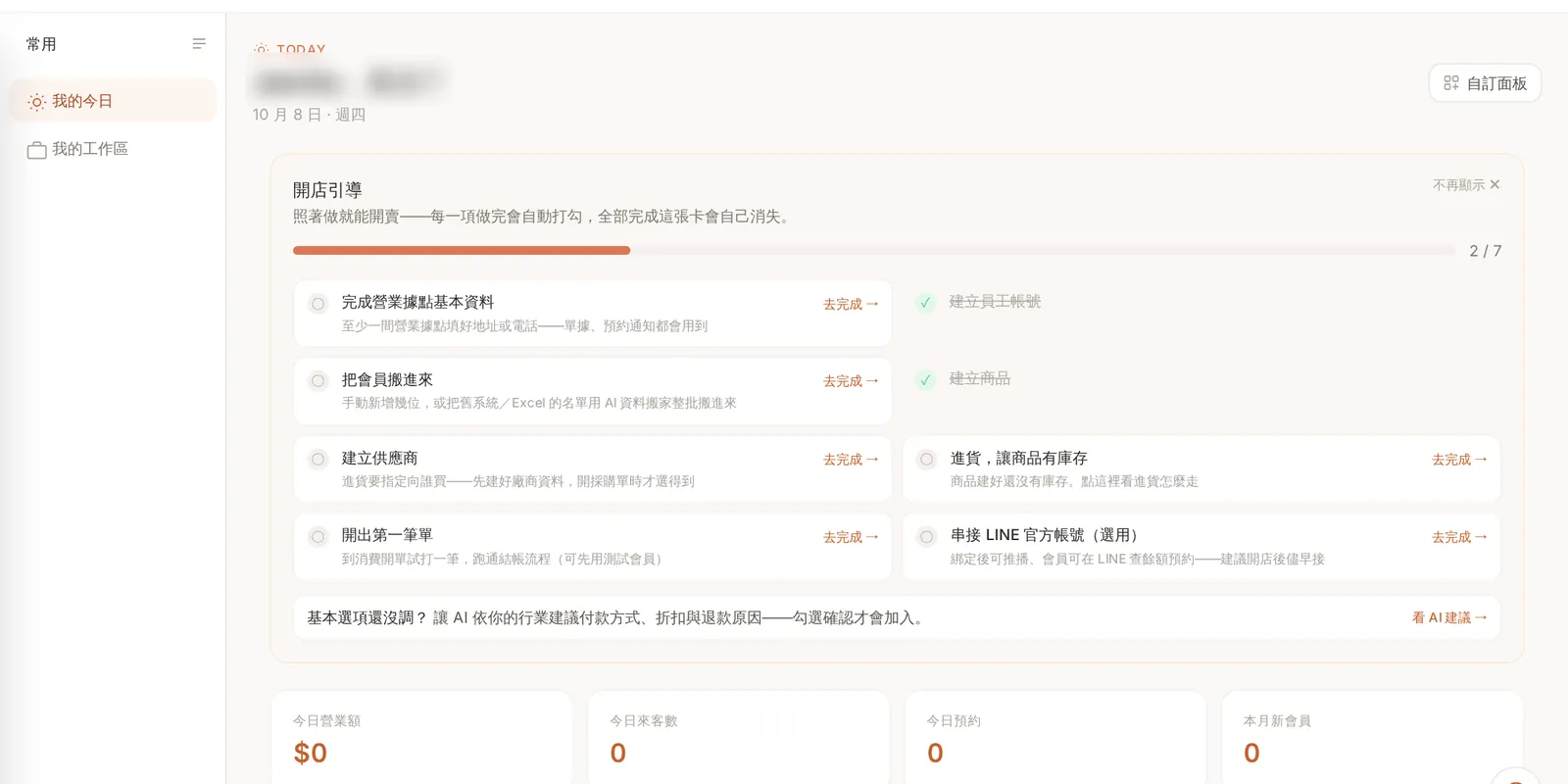Screen dimensions: 1568x784
Task: Click the briefcase icon beside 我的工作區
Action: pyautogui.click(x=37, y=150)
